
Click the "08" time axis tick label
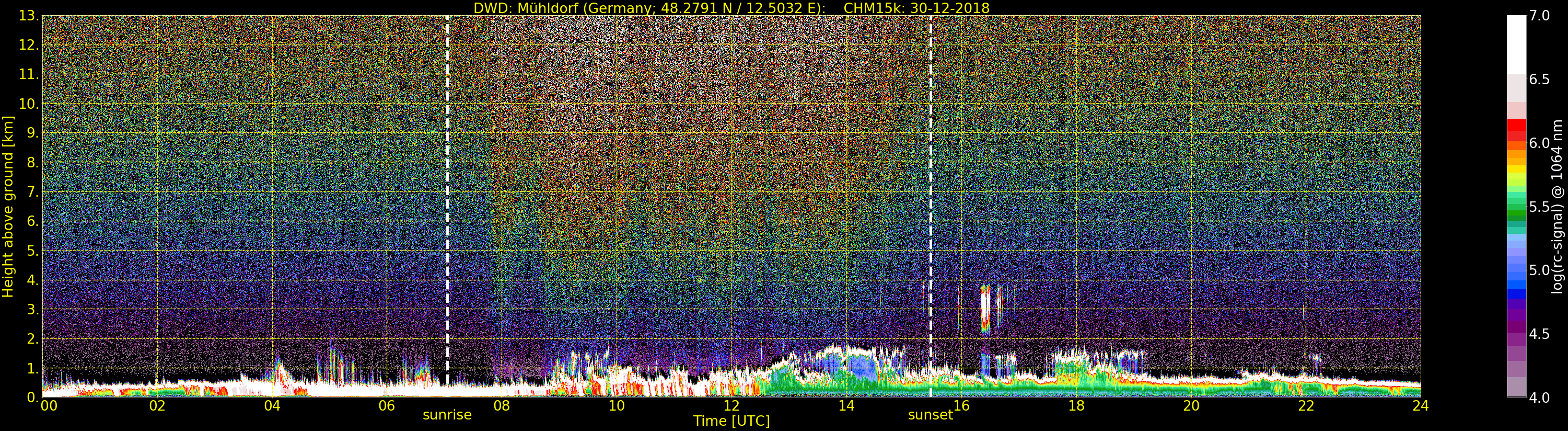[x=502, y=406]
